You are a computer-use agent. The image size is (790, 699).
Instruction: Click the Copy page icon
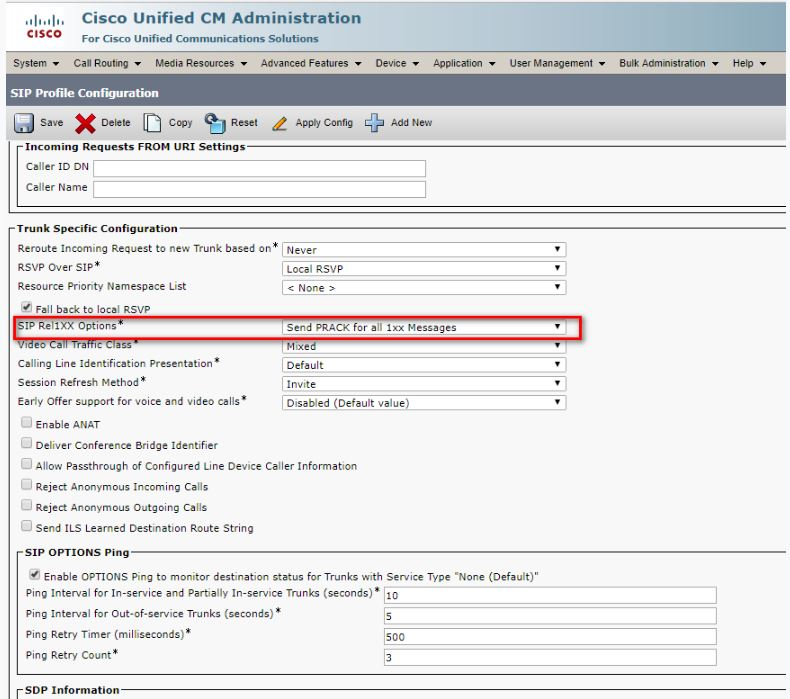[146, 122]
